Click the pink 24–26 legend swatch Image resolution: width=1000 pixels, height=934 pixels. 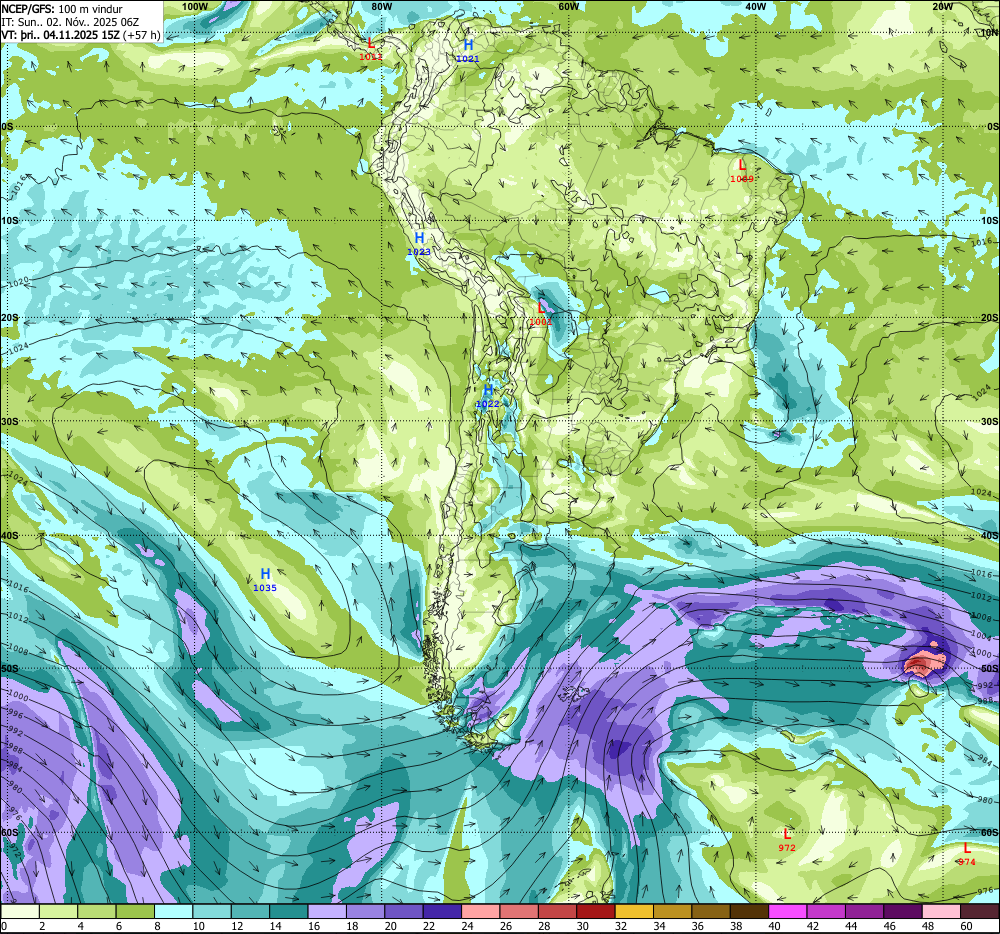[x=481, y=911]
